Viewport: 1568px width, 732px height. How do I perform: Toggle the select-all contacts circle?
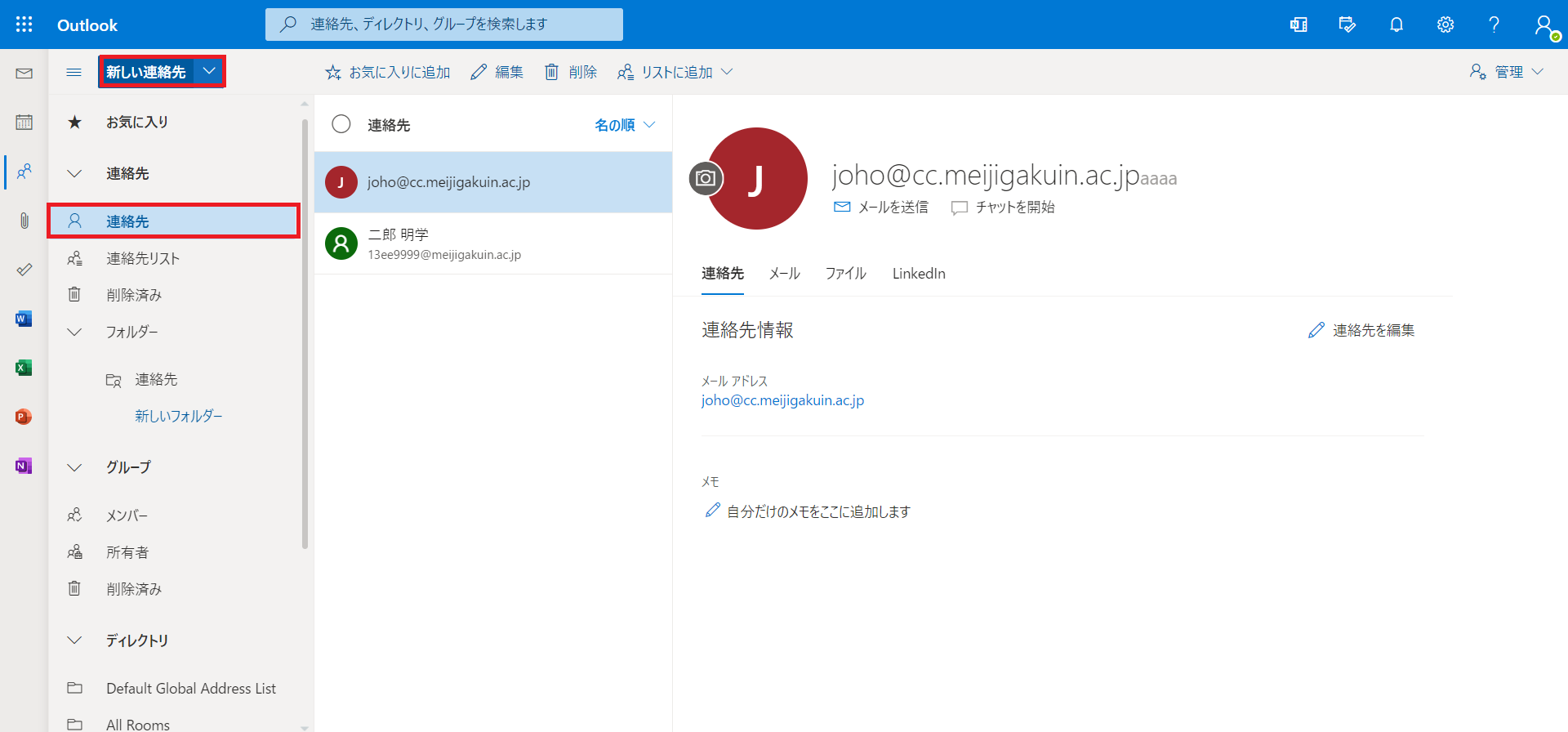(341, 124)
